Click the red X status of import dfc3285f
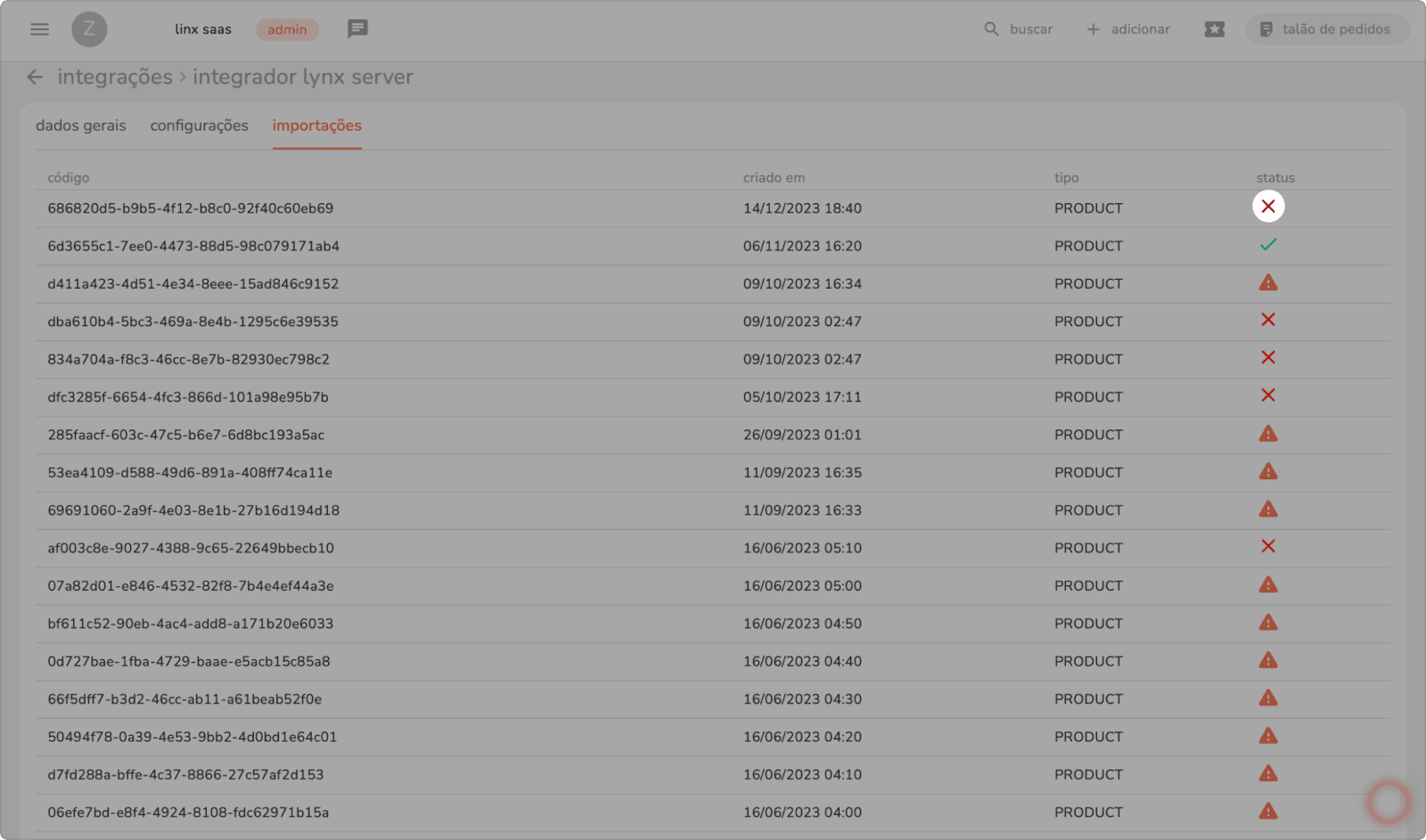This screenshot has width=1426, height=840. 1268,396
